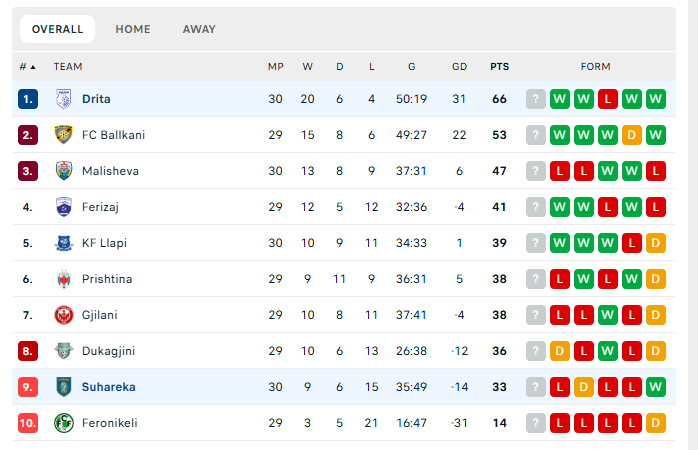Click the KF Llapi team logo

coord(64,243)
